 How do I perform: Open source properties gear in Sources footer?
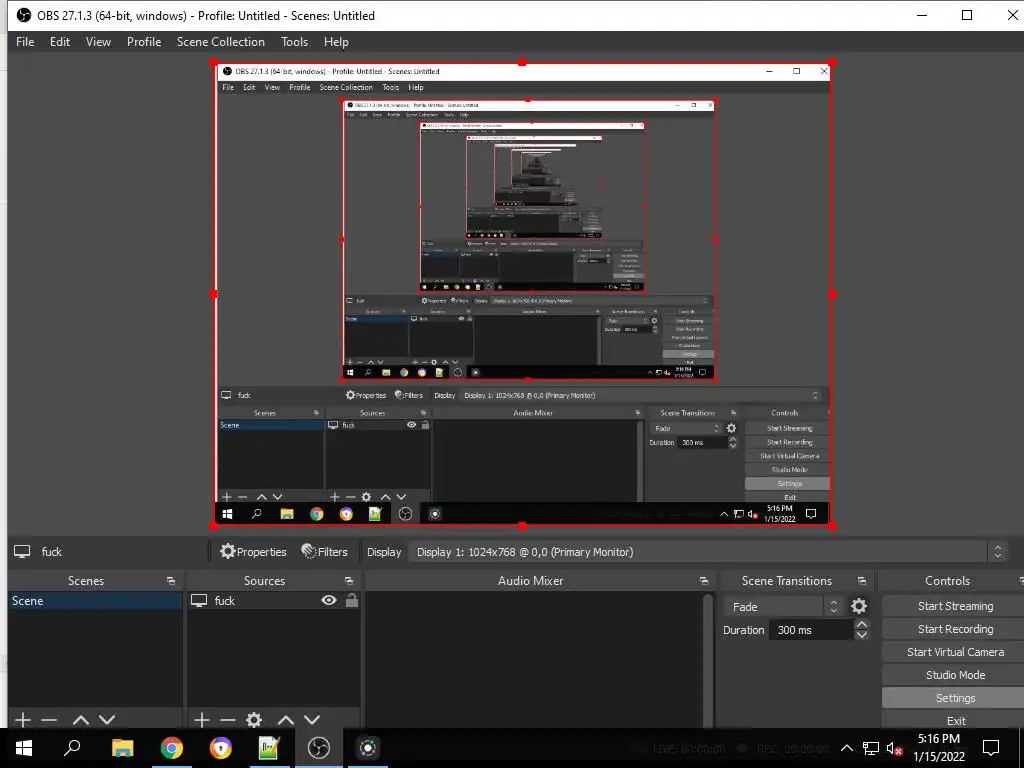pyautogui.click(x=254, y=720)
